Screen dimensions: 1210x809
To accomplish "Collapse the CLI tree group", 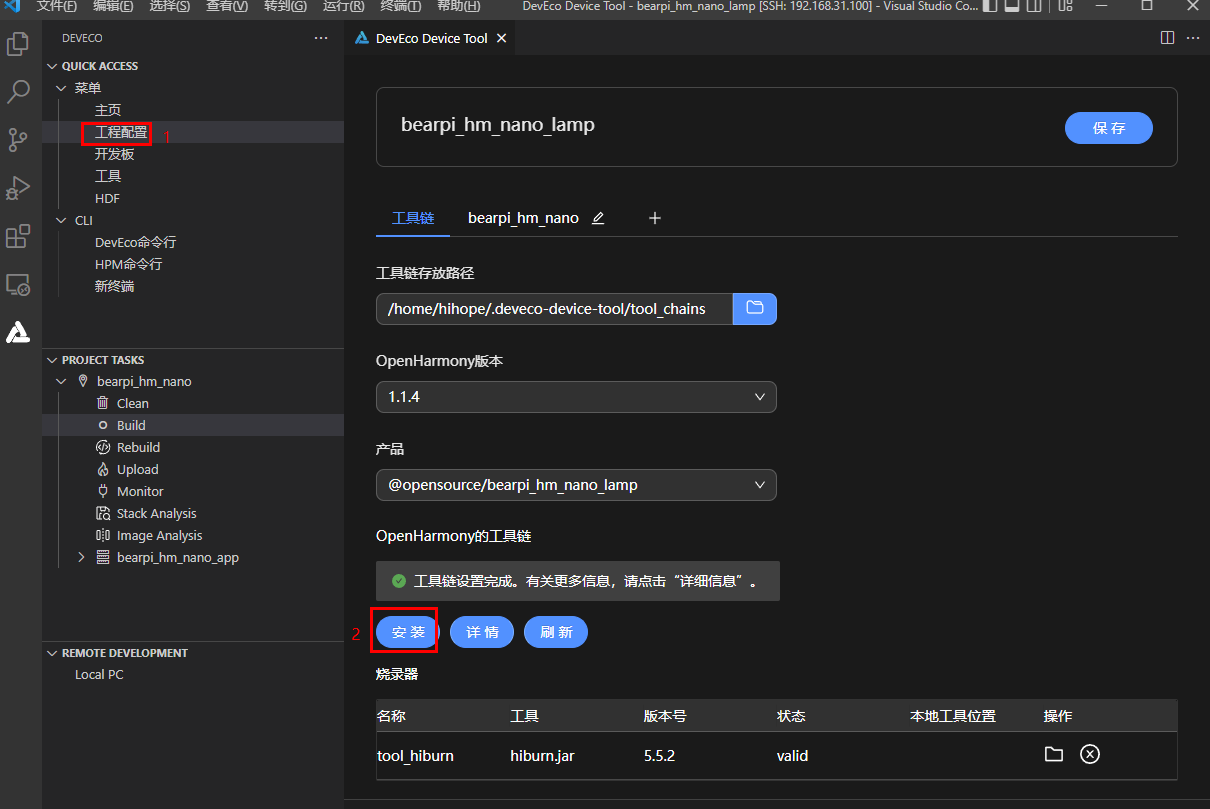I will coord(61,220).
